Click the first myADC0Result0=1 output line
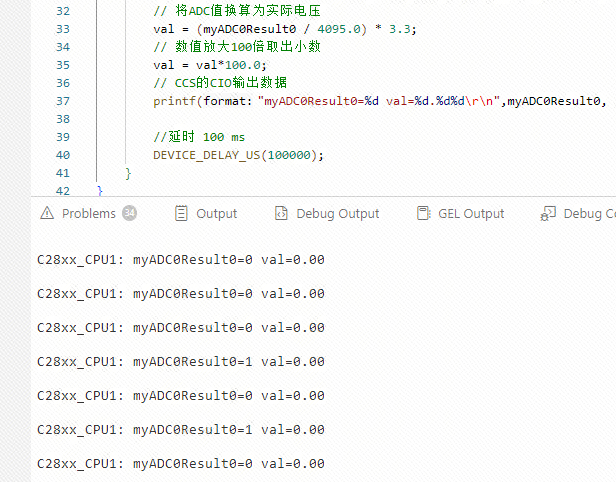The width and height of the screenshot is (616, 482). tap(181, 362)
